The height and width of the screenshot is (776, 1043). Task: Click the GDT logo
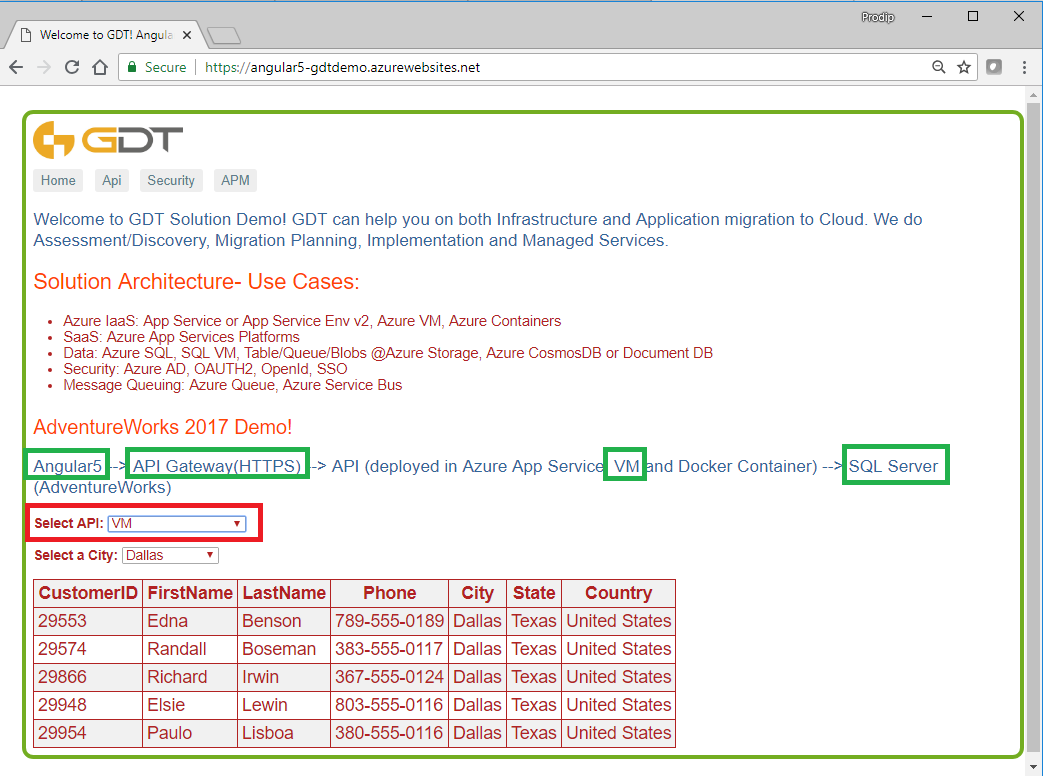point(108,140)
